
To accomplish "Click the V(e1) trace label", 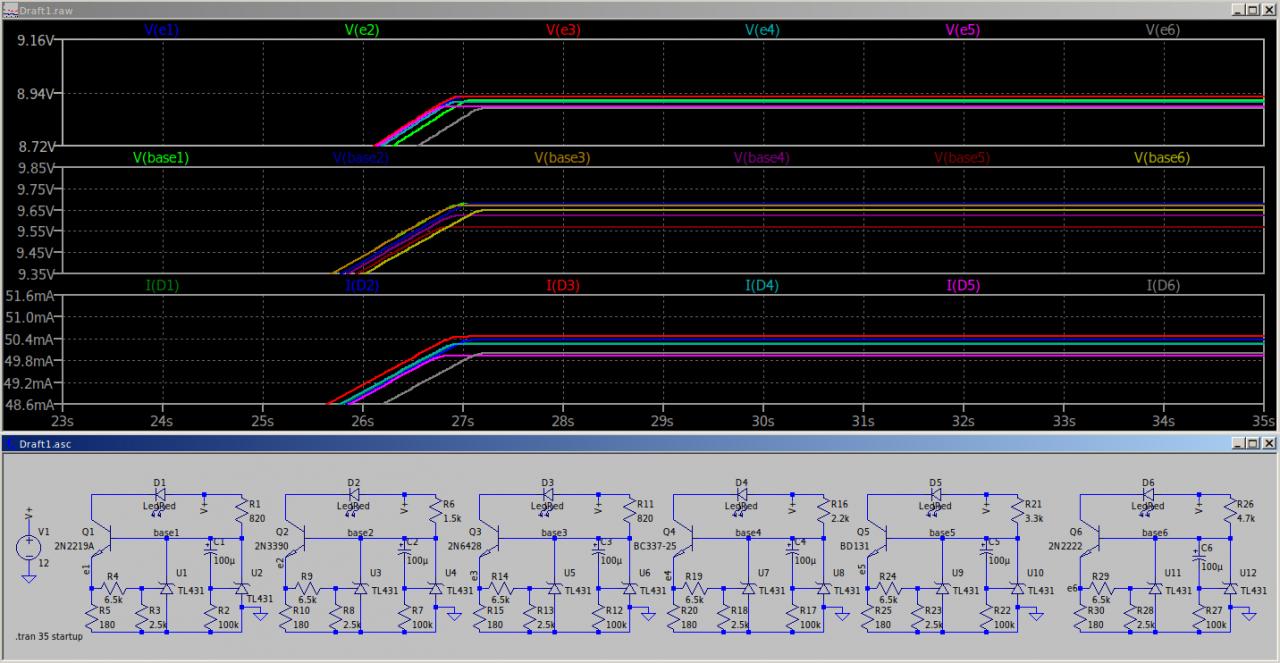I will [162, 30].
